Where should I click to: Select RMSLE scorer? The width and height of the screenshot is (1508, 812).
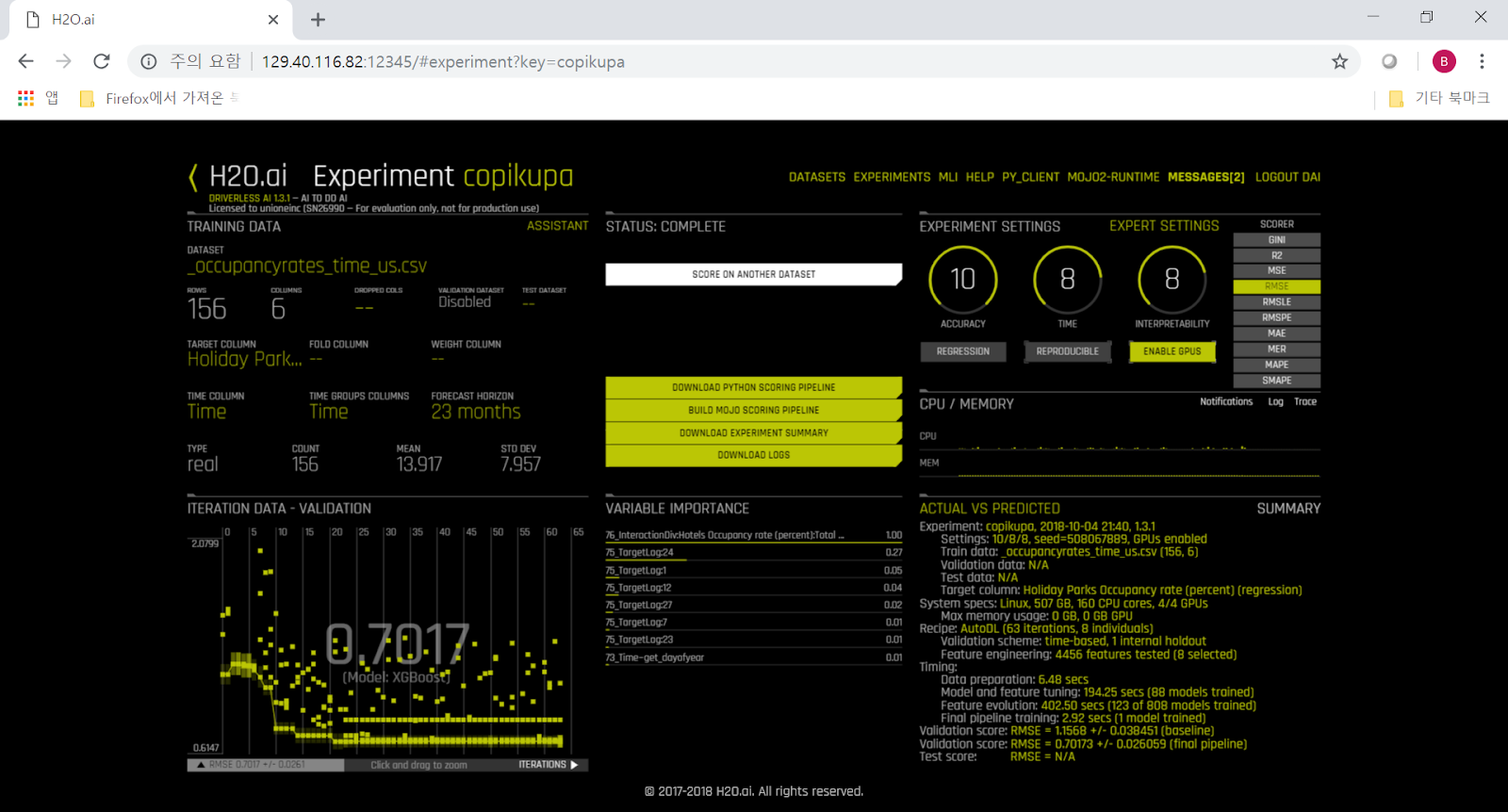tap(1276, 302)
